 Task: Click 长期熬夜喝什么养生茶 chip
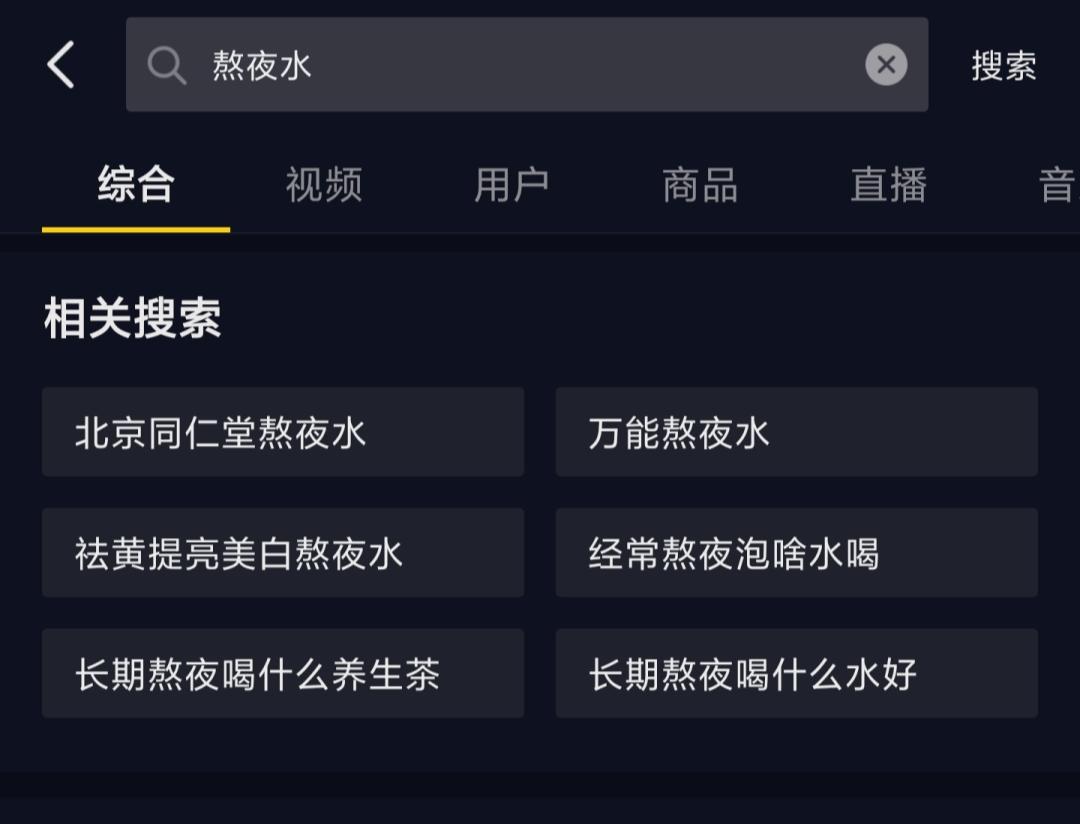283,674
